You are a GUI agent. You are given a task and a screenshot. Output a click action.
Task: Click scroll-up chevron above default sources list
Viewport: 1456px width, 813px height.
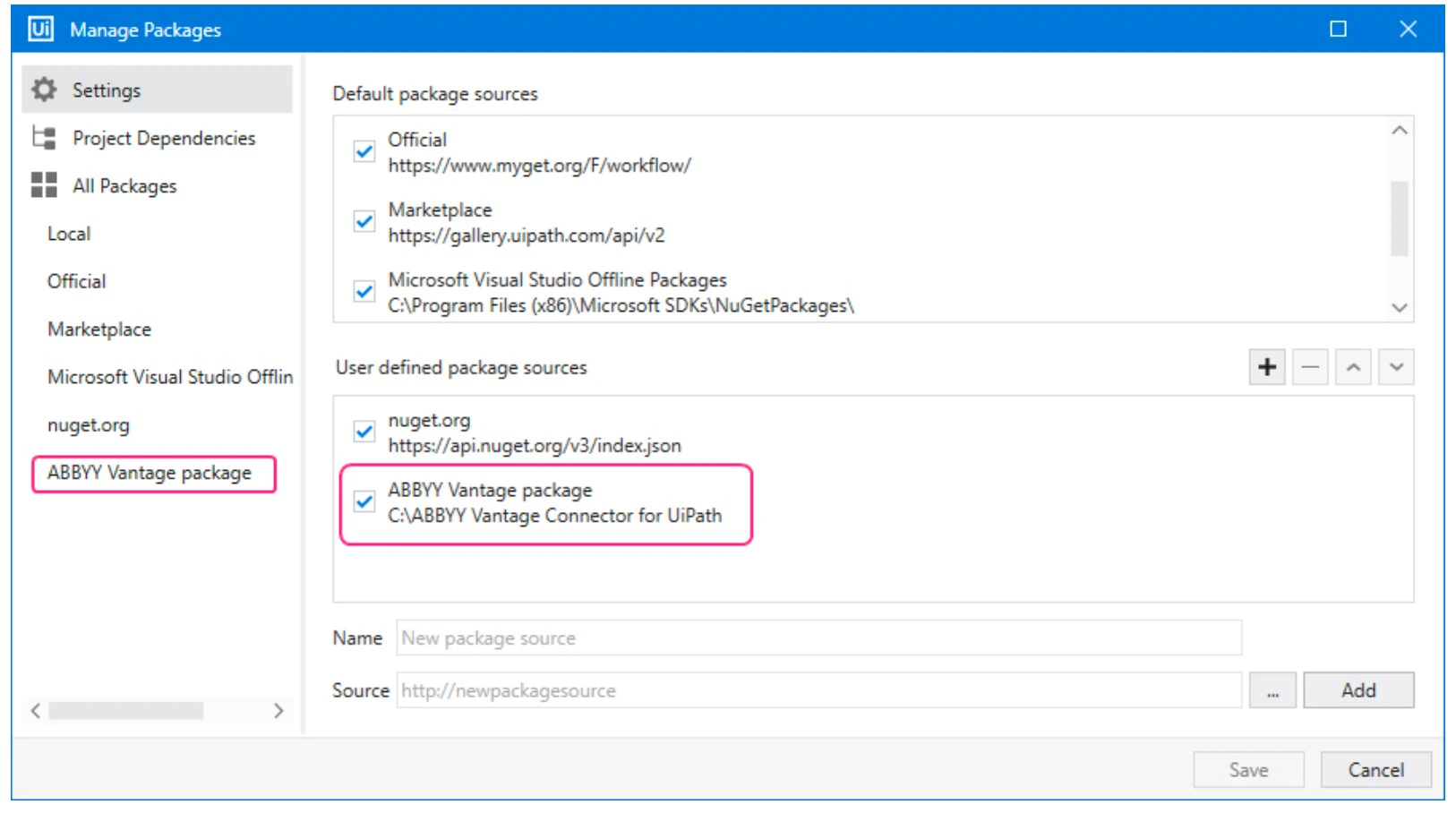1400,133
